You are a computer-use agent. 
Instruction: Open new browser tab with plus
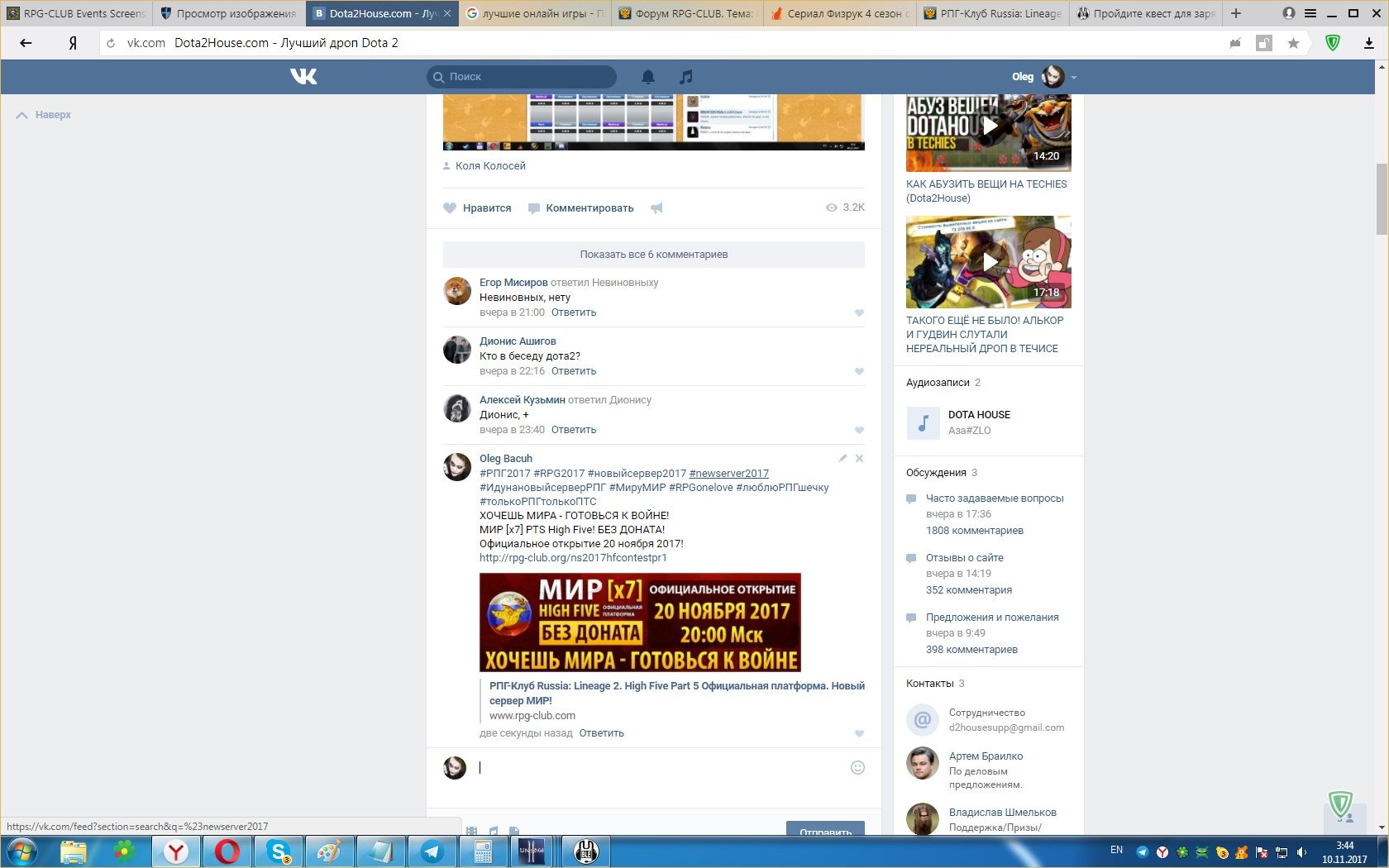click(x=1236, y=13)
